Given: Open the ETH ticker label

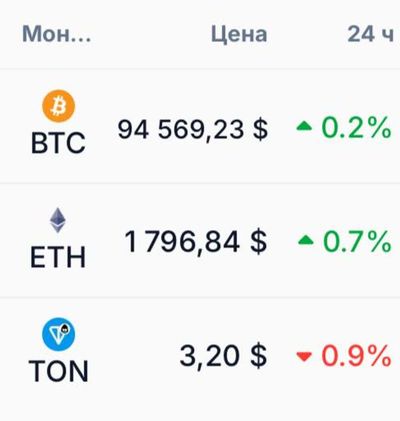Looking at the screenshot, I should (58, 257).
